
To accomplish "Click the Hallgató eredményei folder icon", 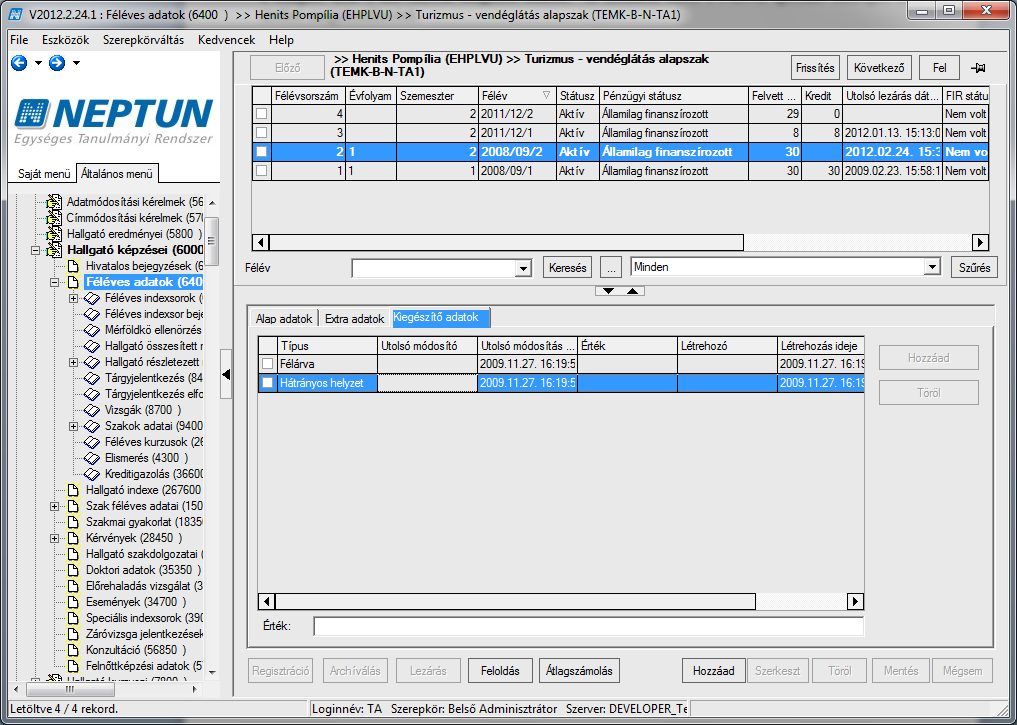I will (x=54, y=234).
